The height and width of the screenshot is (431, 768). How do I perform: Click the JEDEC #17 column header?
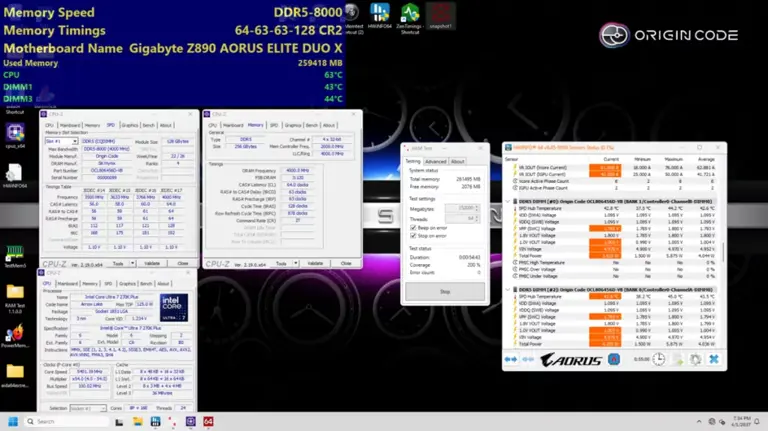[170, 190]
